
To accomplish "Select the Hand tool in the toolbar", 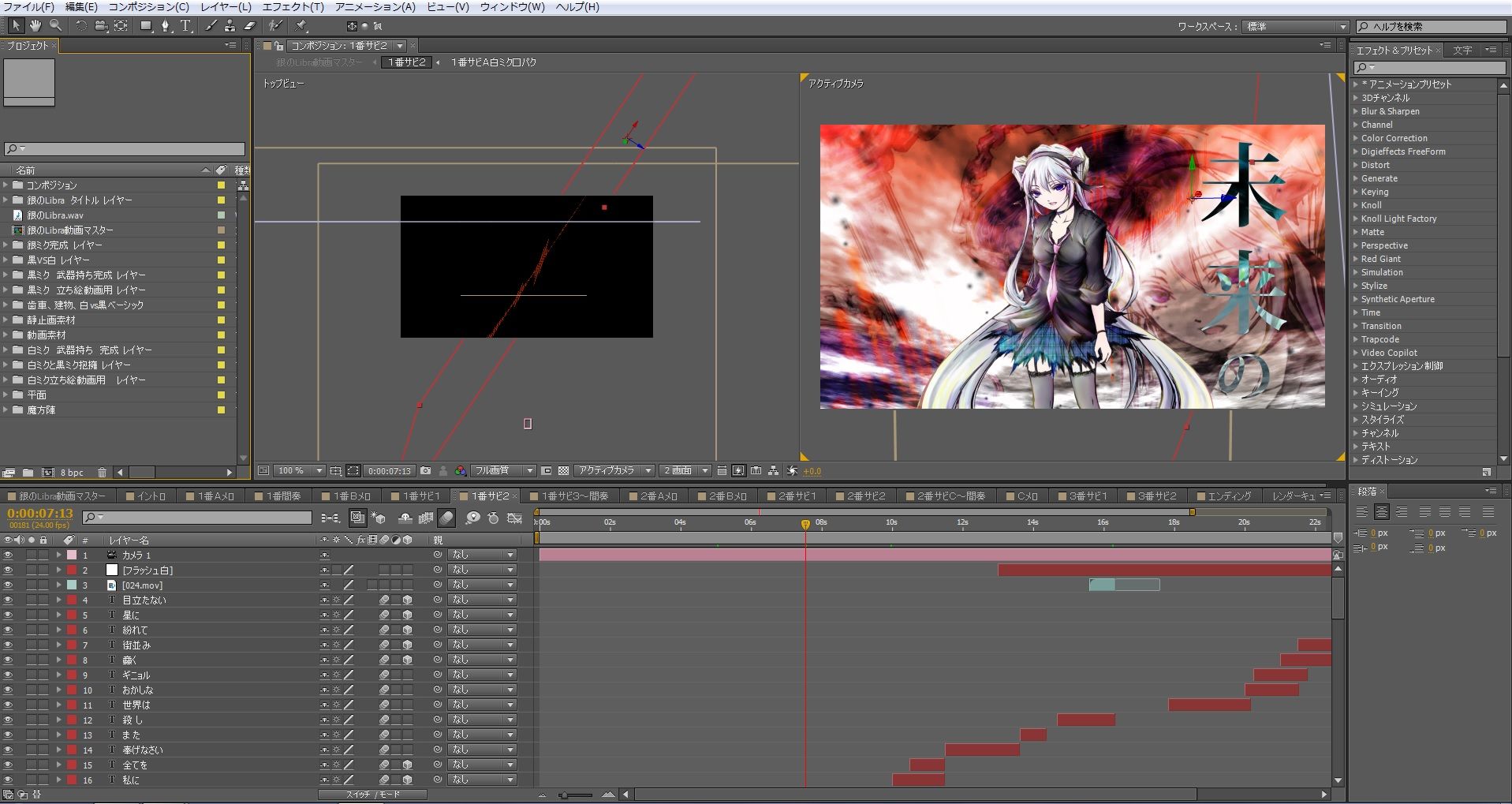I will pos(35,26).
